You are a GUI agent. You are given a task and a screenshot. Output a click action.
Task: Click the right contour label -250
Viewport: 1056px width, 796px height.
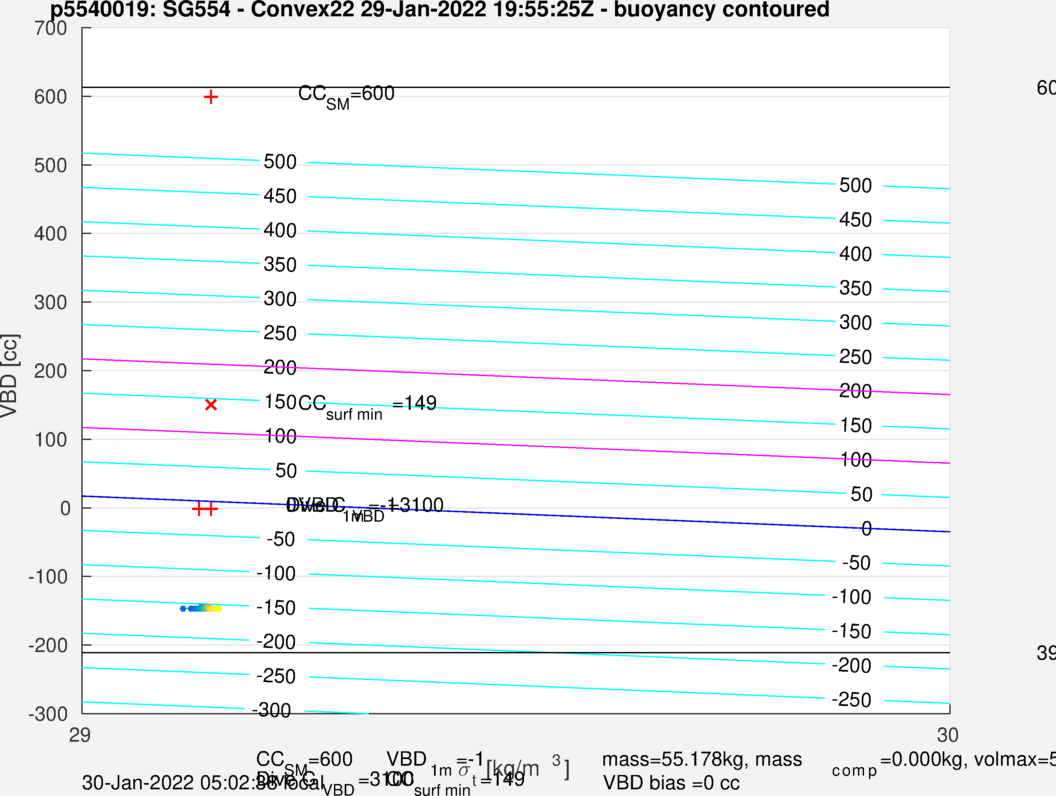pos(851,700)
